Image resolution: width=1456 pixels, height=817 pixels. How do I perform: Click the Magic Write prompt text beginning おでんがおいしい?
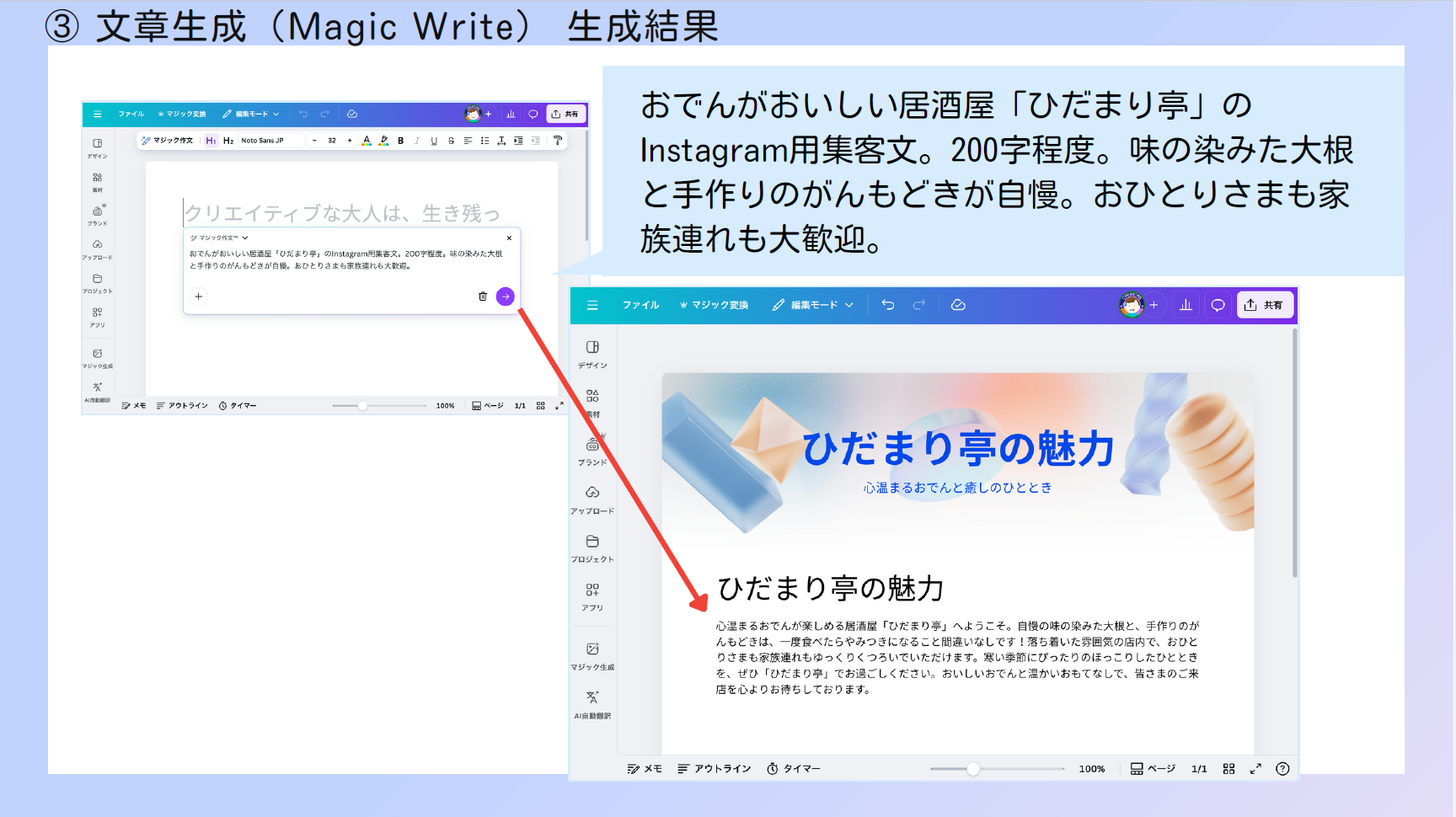(x=345, y=259)
